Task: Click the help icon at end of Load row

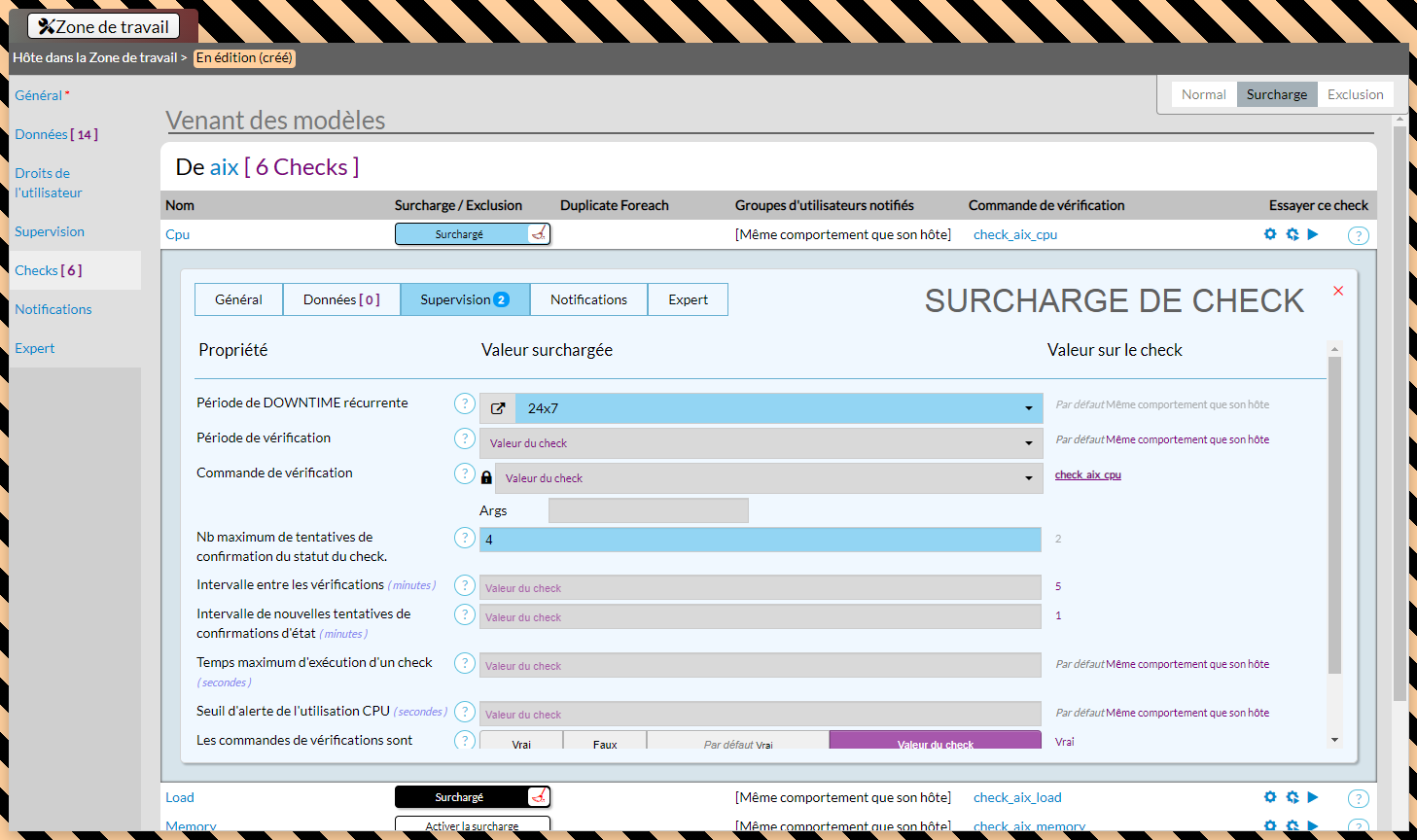Action: (x=1358, y=798)
